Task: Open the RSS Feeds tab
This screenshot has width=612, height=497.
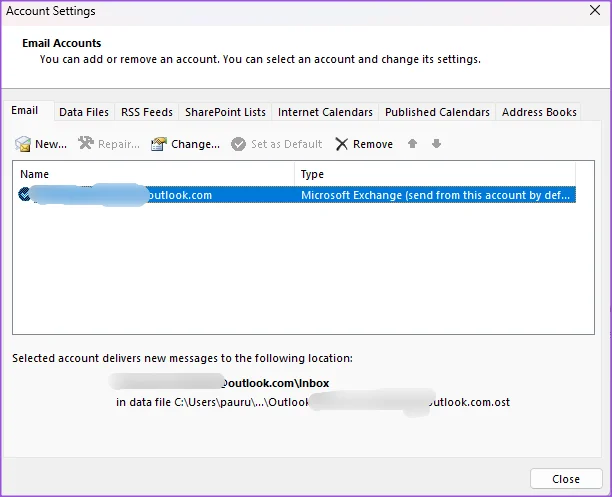Action: point(147,112)
